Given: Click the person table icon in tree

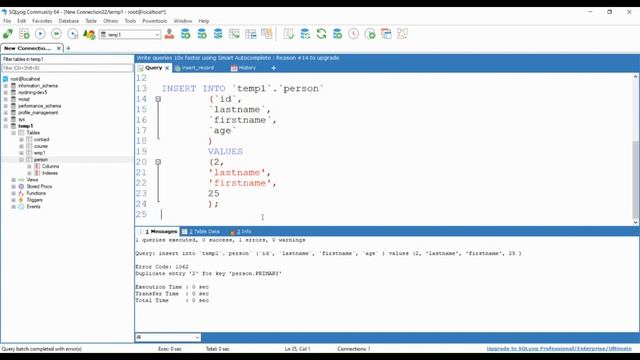Looking at the screenshot, I should point(29,160).
